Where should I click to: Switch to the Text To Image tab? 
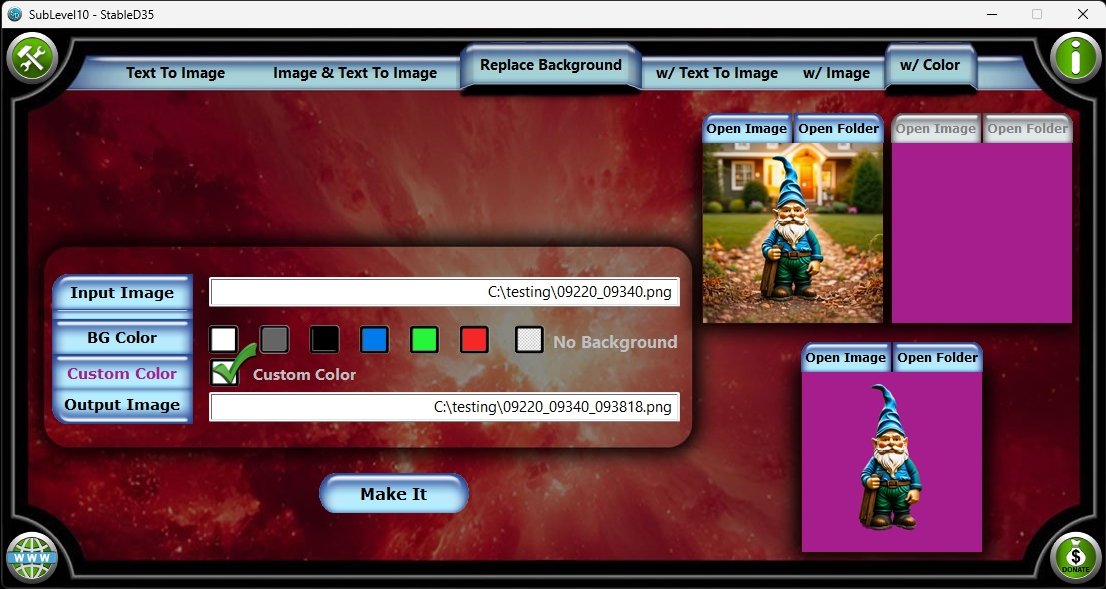175,73
